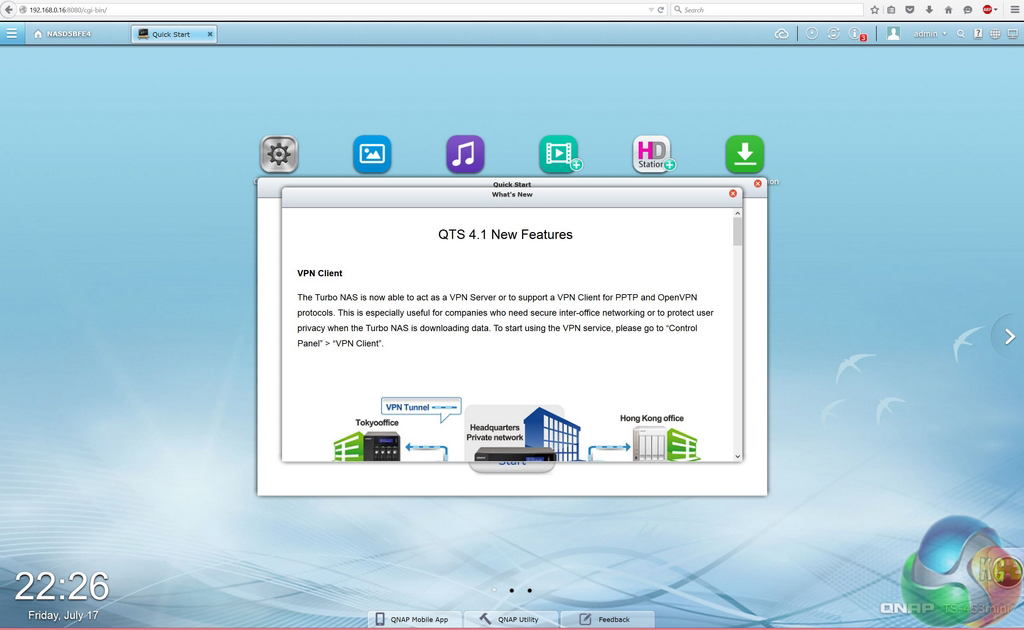This screenshot has width=1024, height=630.
Task: Open the QTS search magnifier
Action: (x=961, y=34)
